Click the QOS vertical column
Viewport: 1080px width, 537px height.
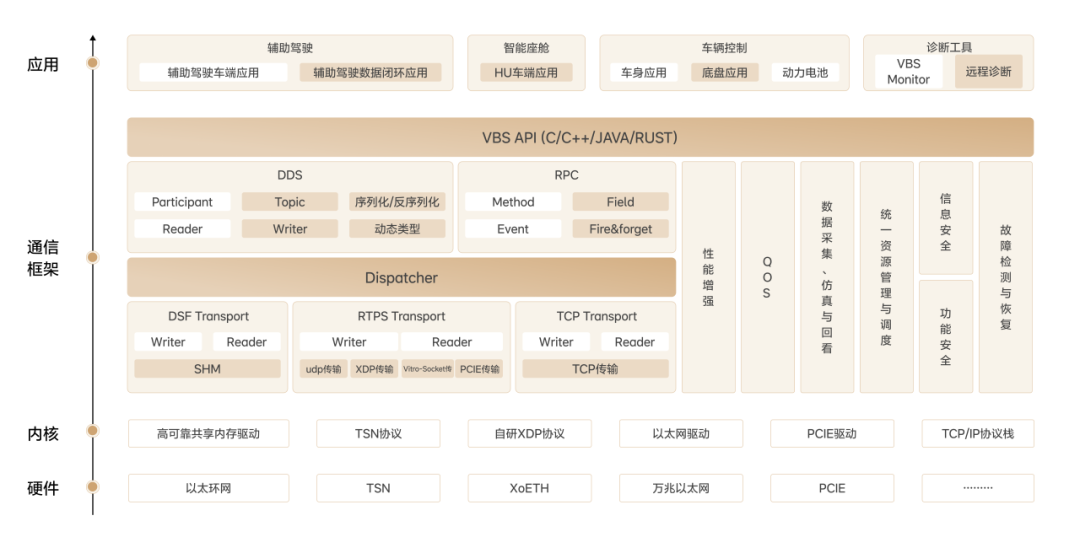767,277
